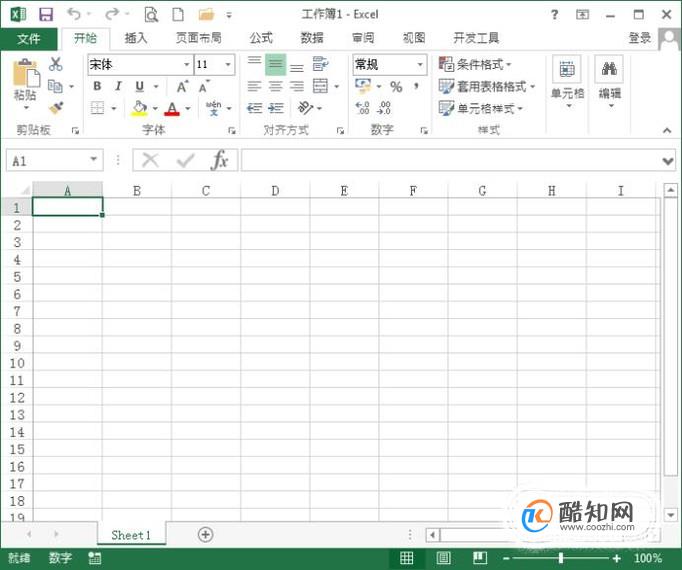
Task: Decrease the indent
Action: pos(254,107)
